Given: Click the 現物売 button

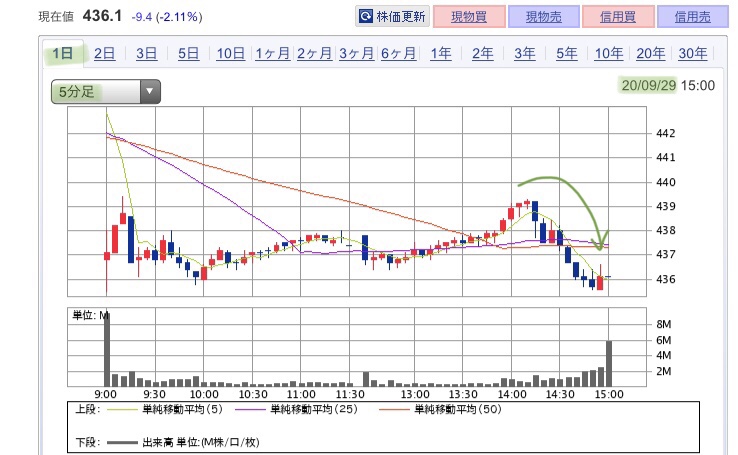Looking at the screenshot, I should pyautogui.click(x=544, y=17).
